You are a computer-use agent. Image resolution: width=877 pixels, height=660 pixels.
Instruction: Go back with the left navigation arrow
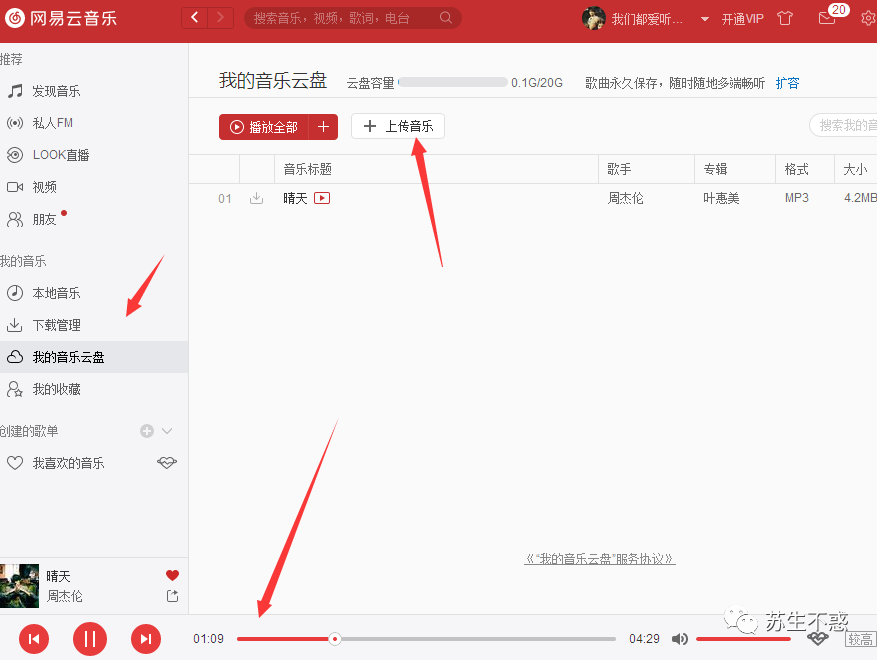click(x=194, y=18)
